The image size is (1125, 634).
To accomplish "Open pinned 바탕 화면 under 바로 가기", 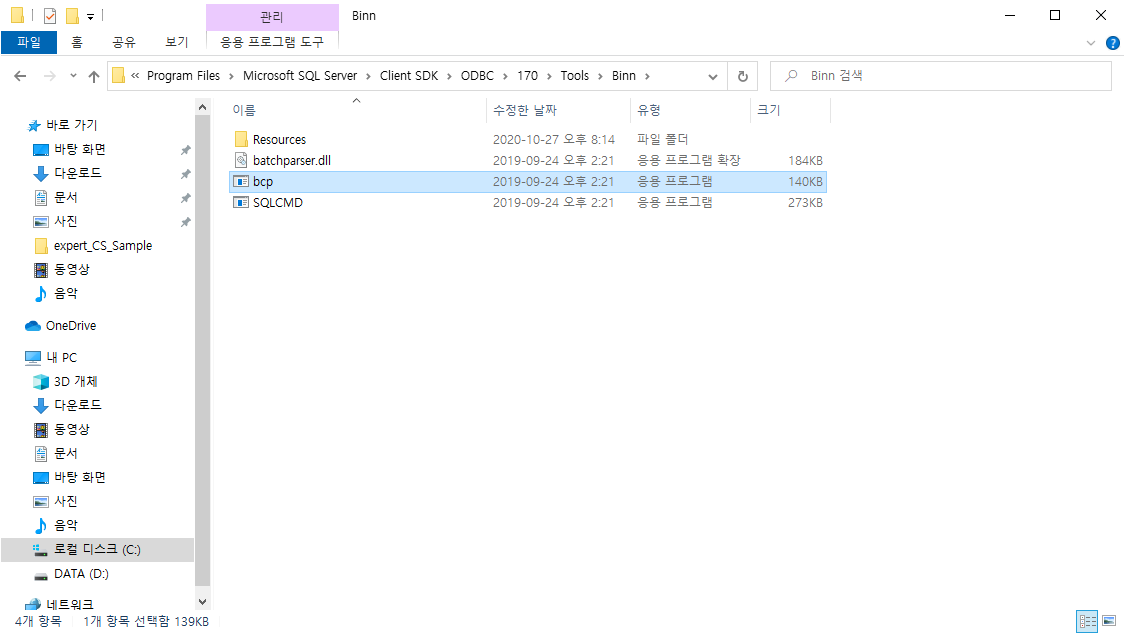I will click(x=80, y=149).
